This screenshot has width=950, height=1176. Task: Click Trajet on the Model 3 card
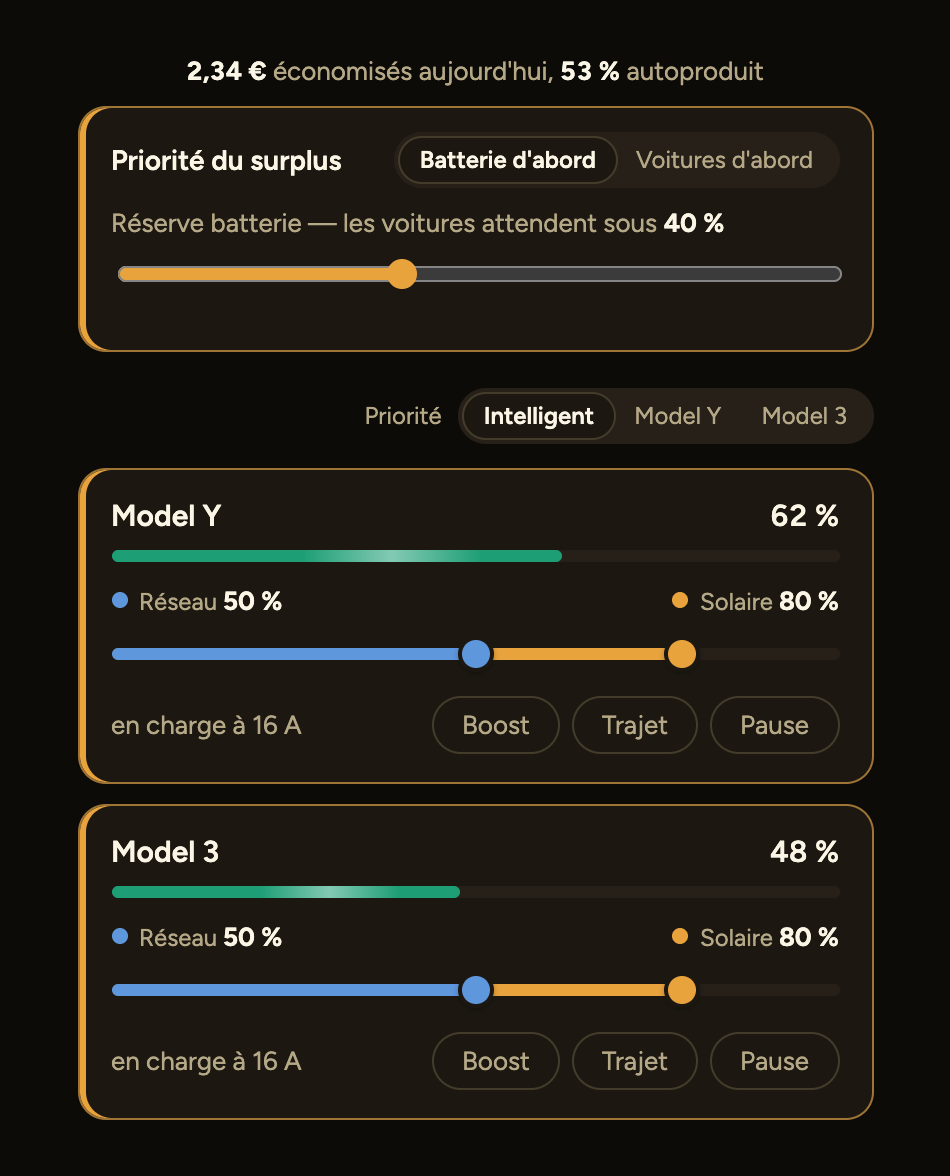634,1061
